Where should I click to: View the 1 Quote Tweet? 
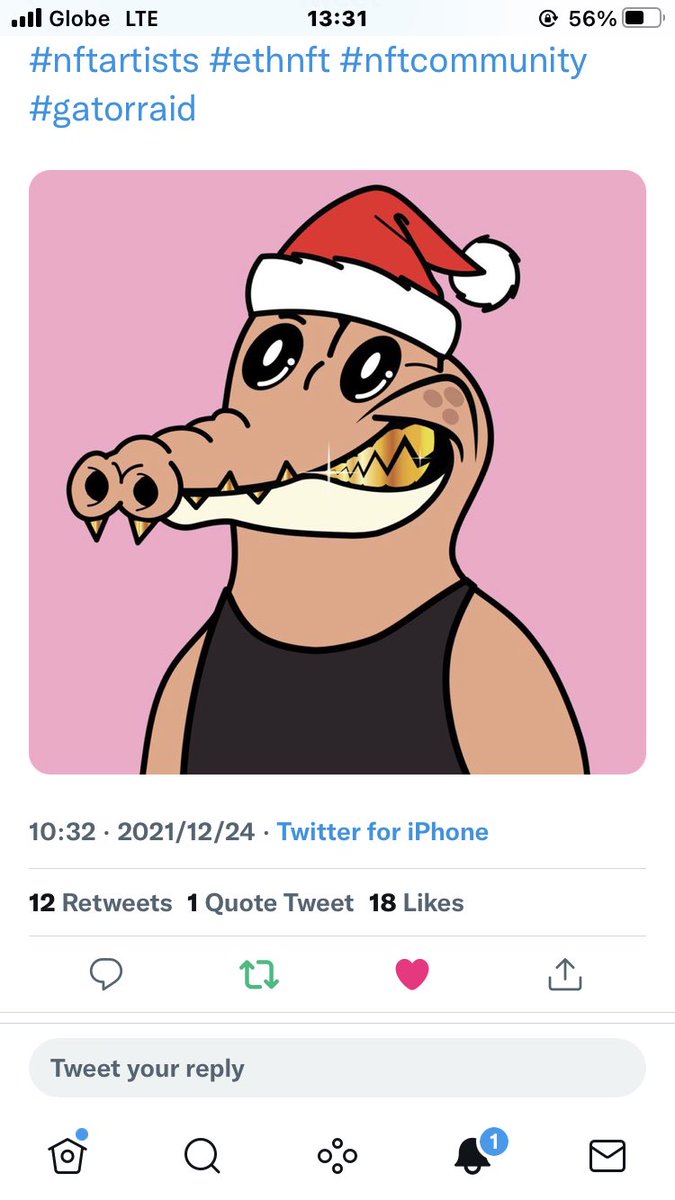pyautogui.click(x=270, y=903)
